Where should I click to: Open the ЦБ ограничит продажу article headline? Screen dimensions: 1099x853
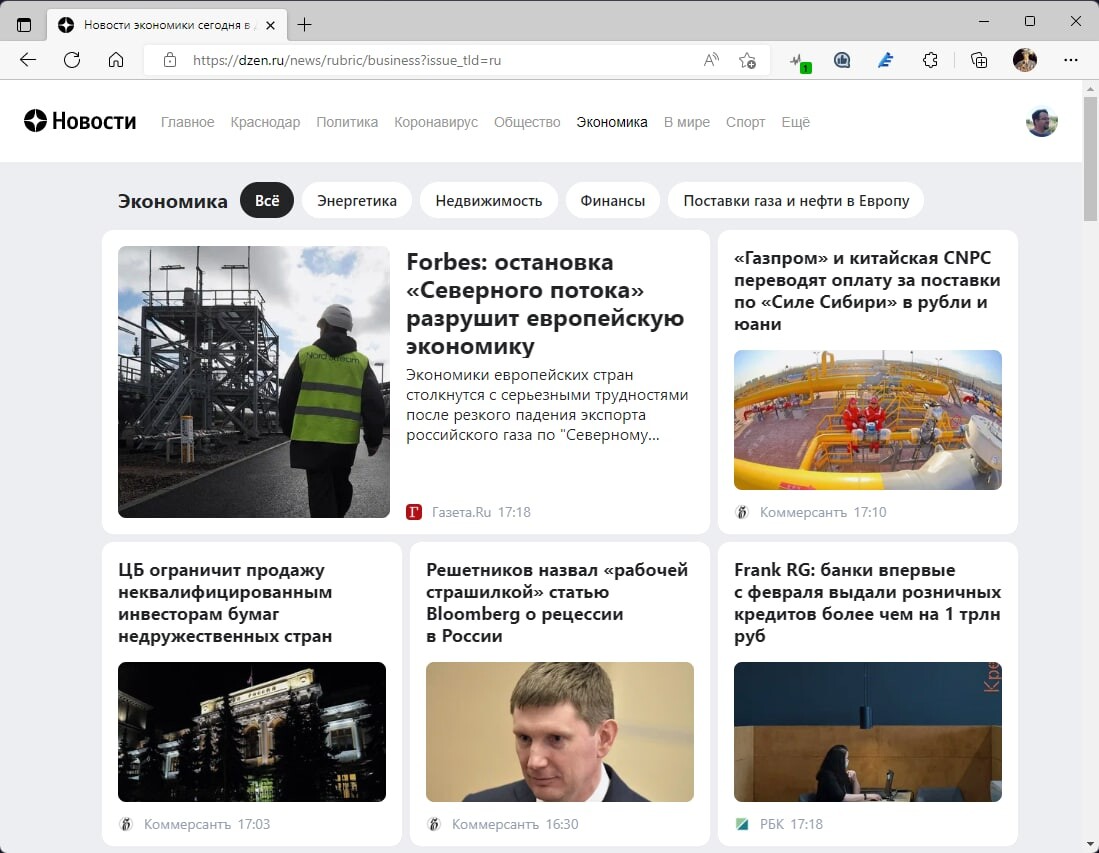tap(225, 603)
